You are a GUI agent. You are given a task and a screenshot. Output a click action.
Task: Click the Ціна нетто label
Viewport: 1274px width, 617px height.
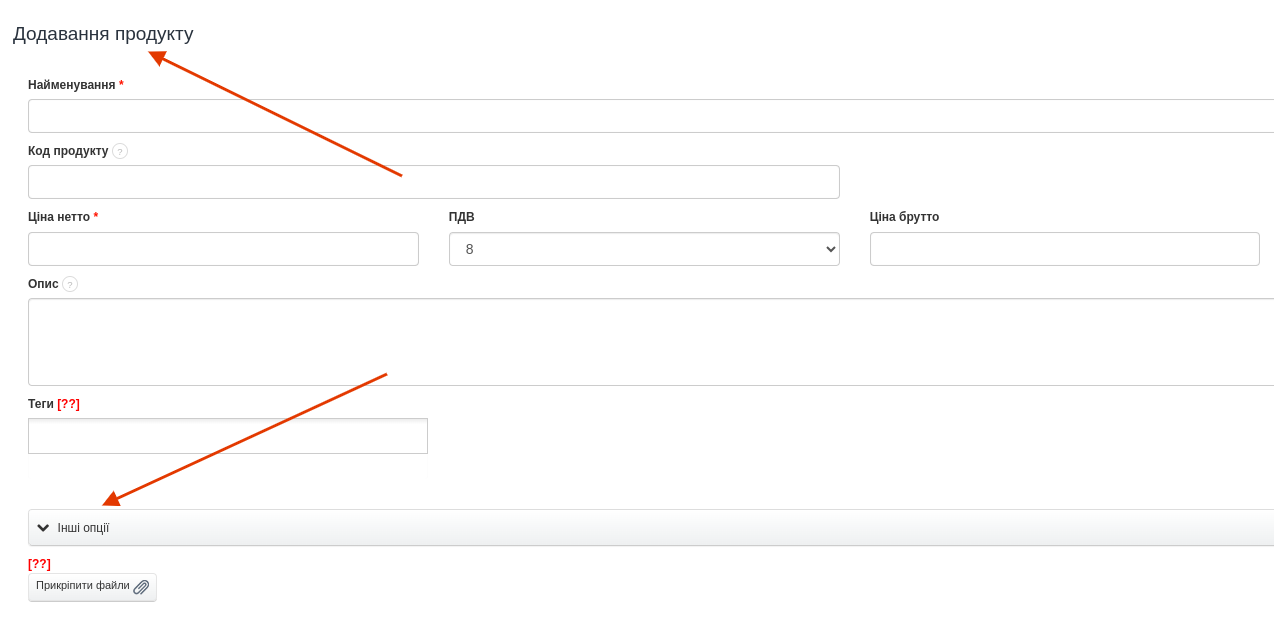(x=59, y=217)
